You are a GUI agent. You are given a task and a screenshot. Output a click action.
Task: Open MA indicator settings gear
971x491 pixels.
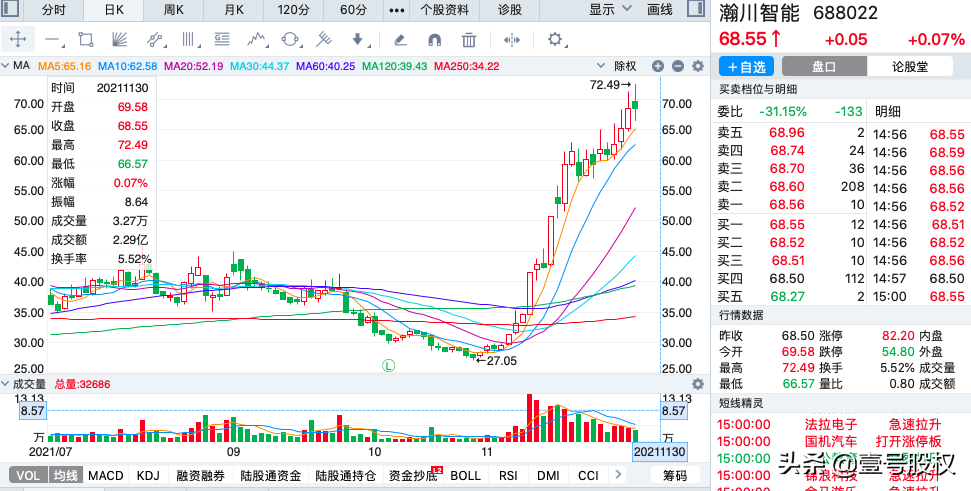[698, 66]
